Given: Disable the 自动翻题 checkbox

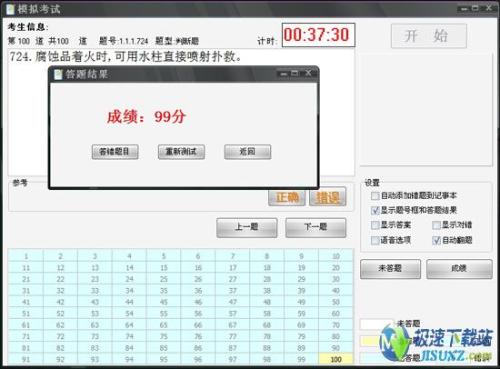Looking at the screenshot, I should (436, 240).
